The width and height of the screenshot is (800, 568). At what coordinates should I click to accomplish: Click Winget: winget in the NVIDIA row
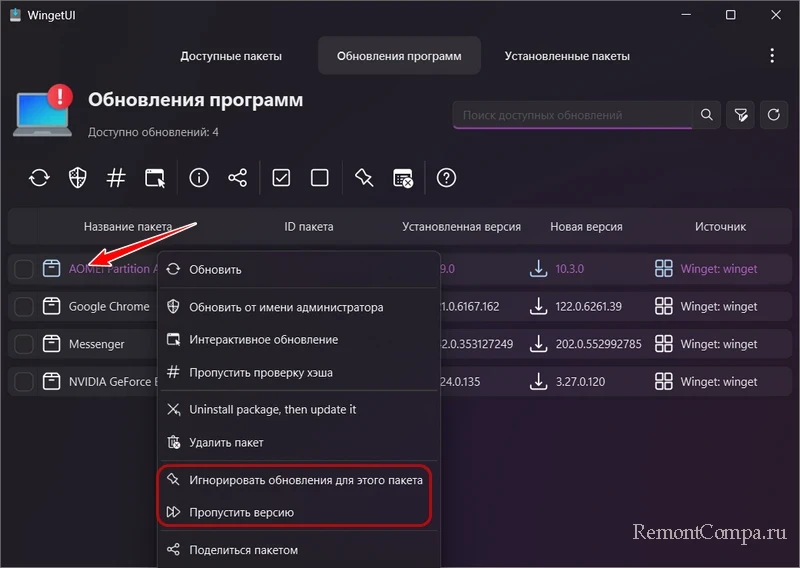(x=719, y=382)
